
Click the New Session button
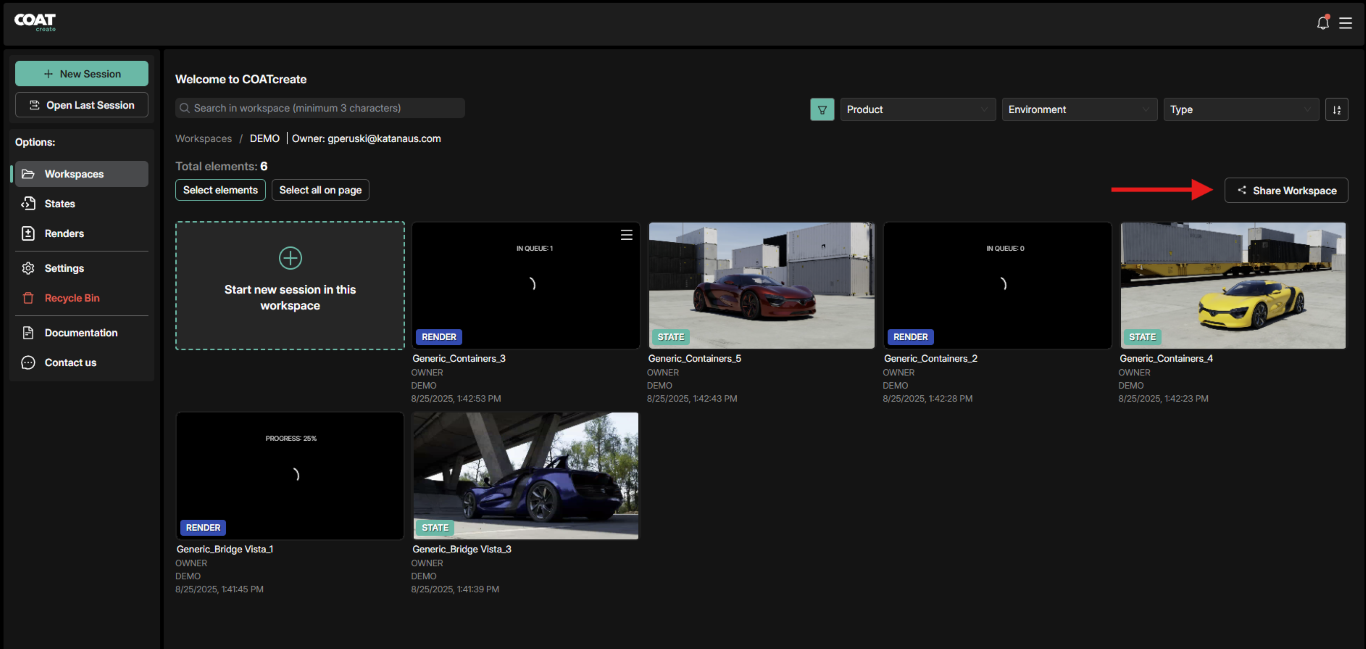coord(81,74)
